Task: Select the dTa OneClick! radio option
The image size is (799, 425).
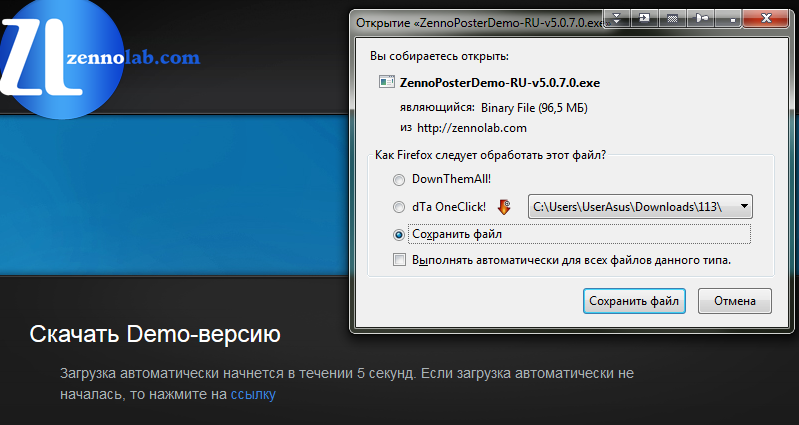Action: (399, 207)
